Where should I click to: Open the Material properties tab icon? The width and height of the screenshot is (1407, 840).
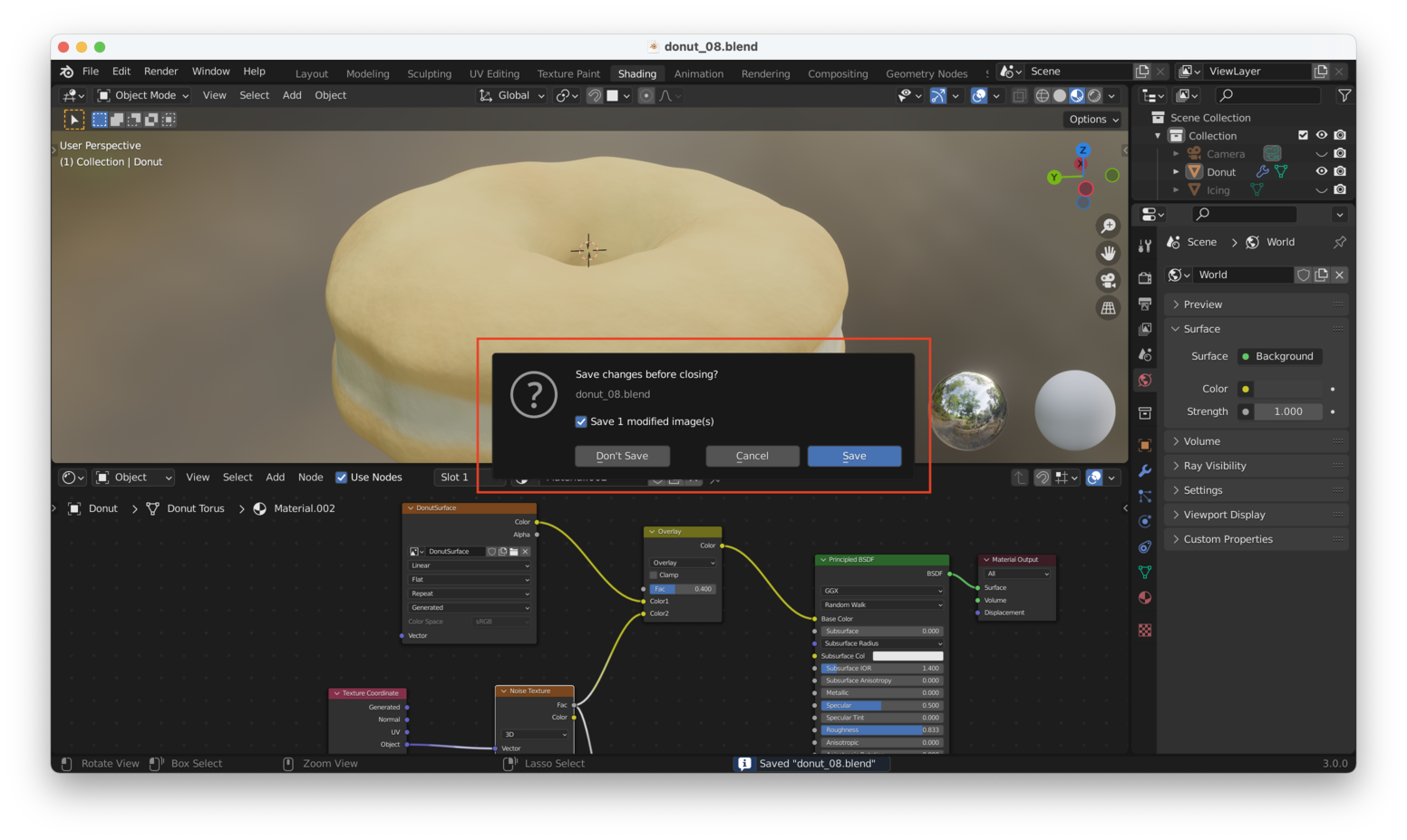[1145, 598]
